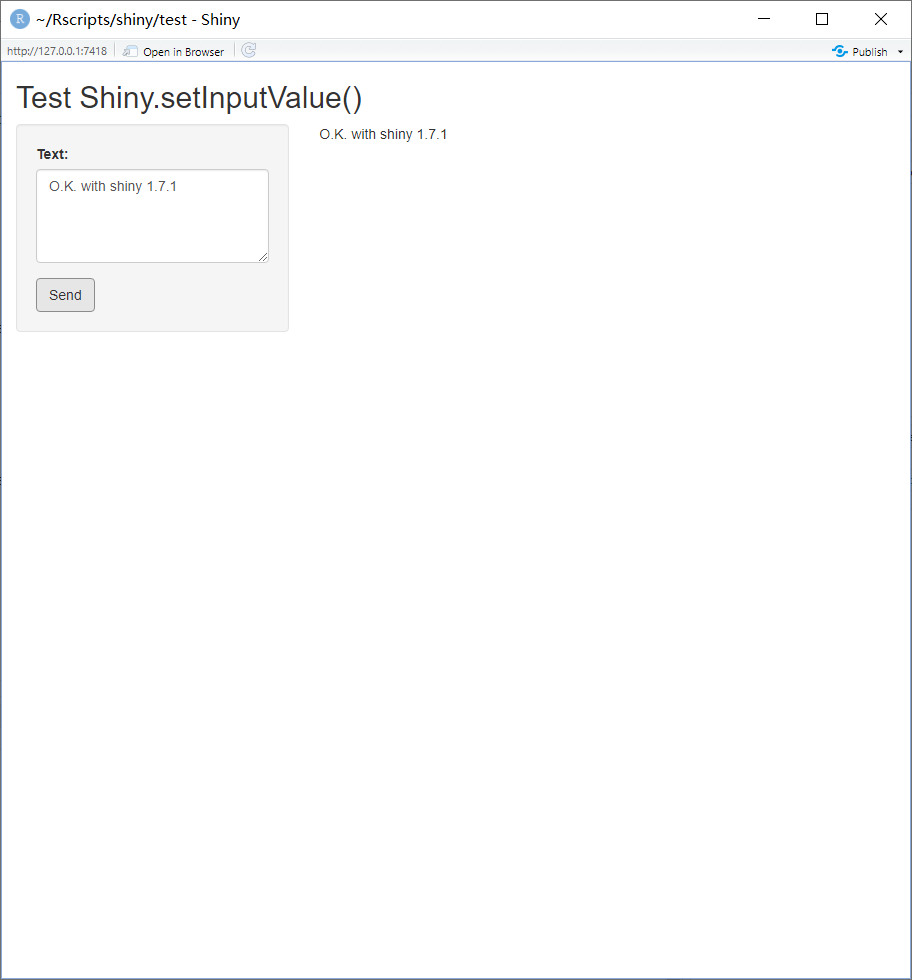912x980 pixels.
Task: Refresh the app with the reload icon
Action: (248, 51)
